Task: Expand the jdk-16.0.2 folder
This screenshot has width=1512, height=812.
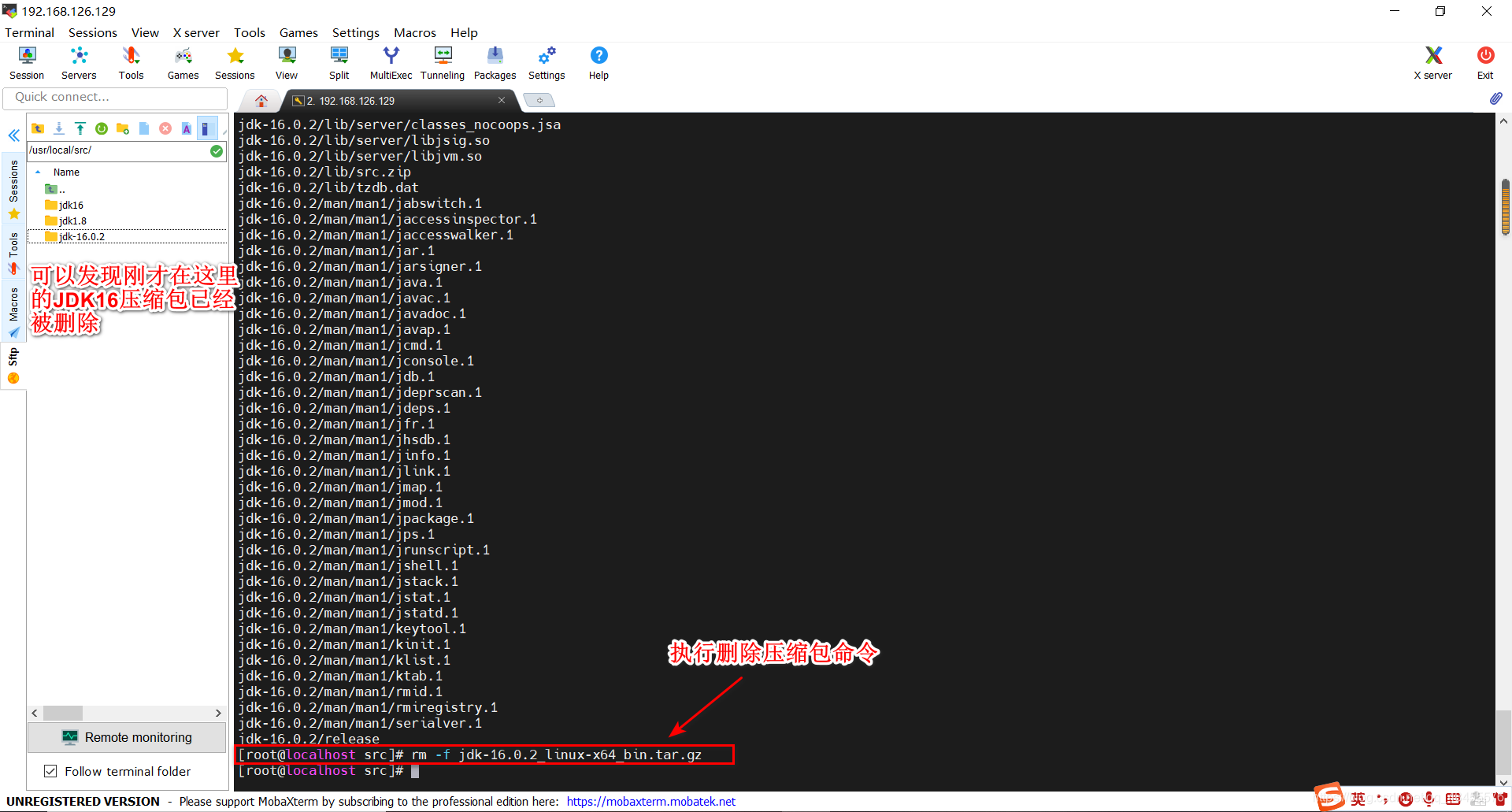Action: (81, 236)
